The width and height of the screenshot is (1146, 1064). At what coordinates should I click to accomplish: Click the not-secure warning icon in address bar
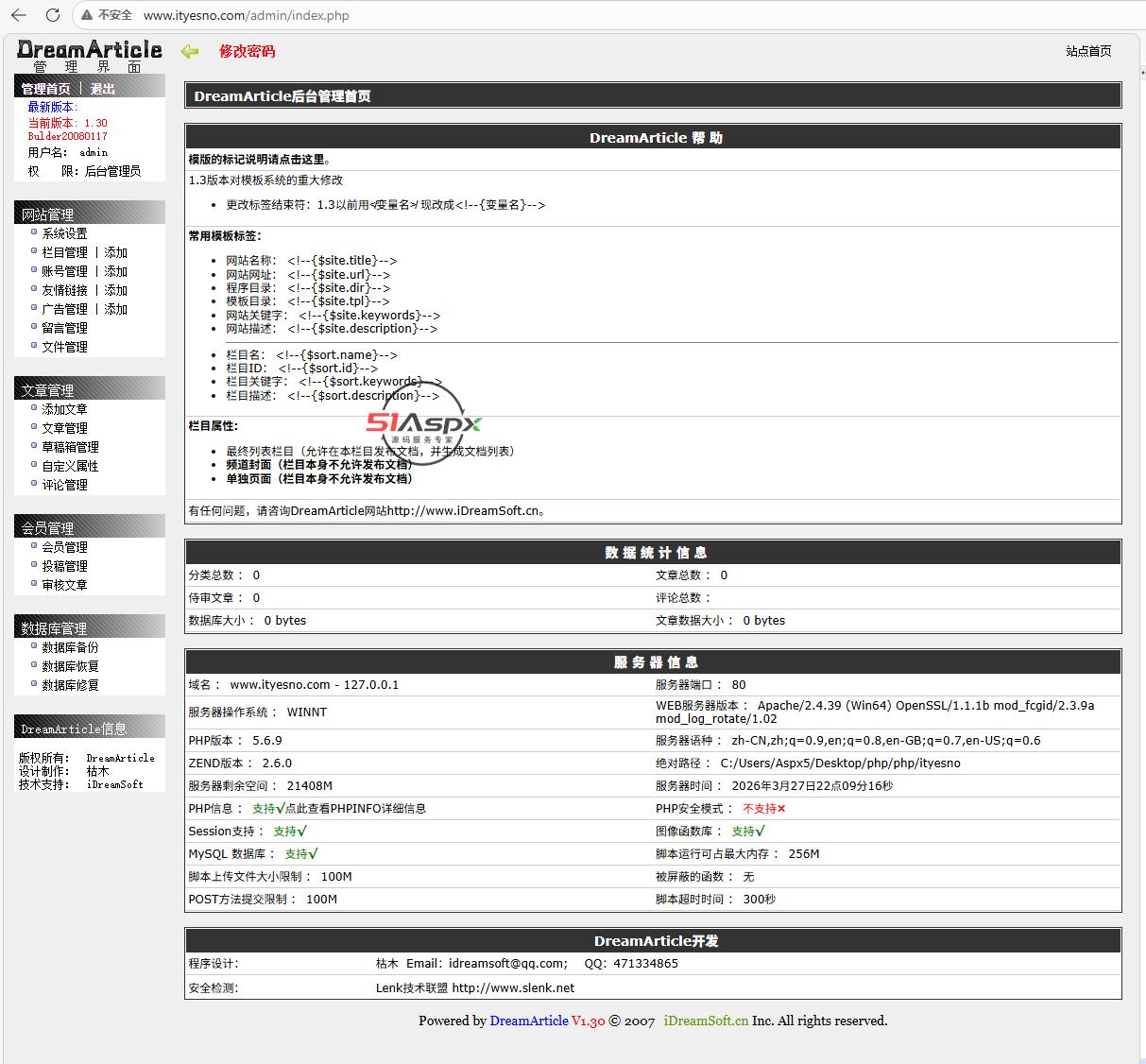tap(87, 15)
